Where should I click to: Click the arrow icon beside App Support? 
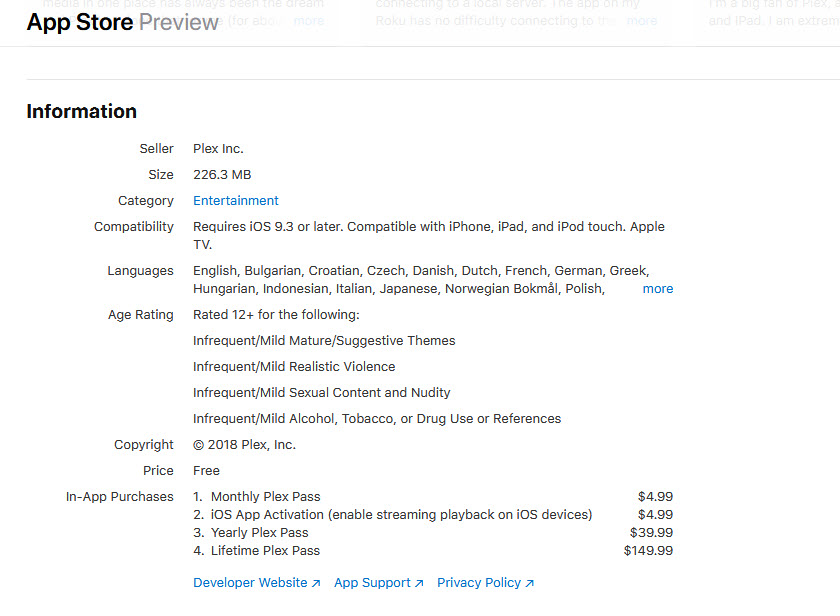click(x=419, y=583)
